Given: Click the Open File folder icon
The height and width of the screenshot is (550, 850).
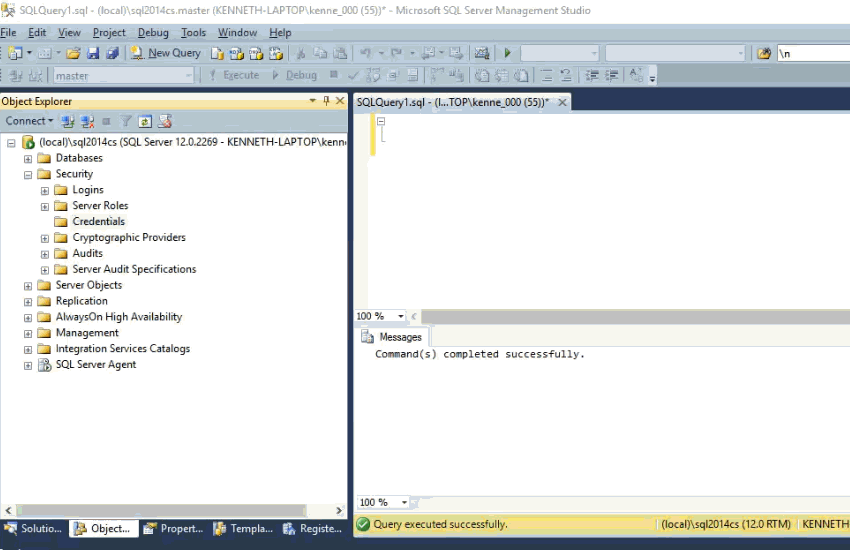Looking at the screenshot, I should pos(73,53).
